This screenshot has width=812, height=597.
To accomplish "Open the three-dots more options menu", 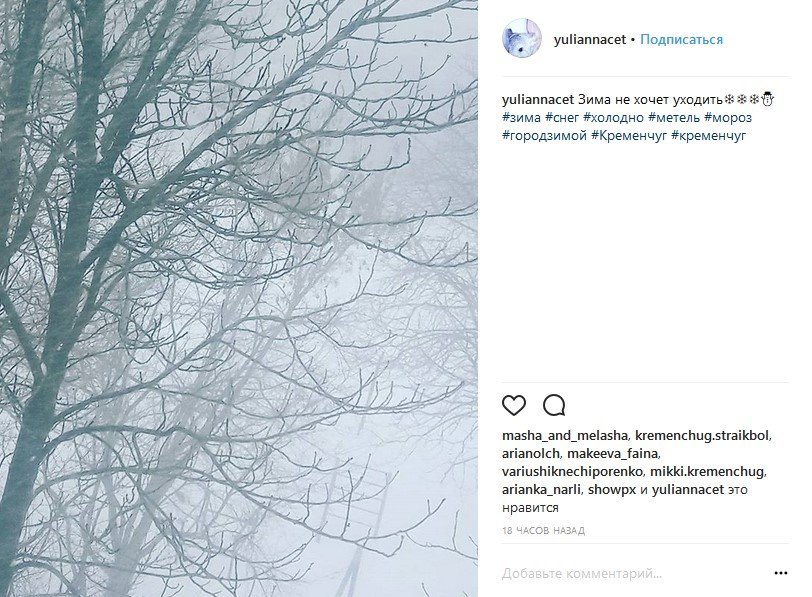I will pos(780,573).
